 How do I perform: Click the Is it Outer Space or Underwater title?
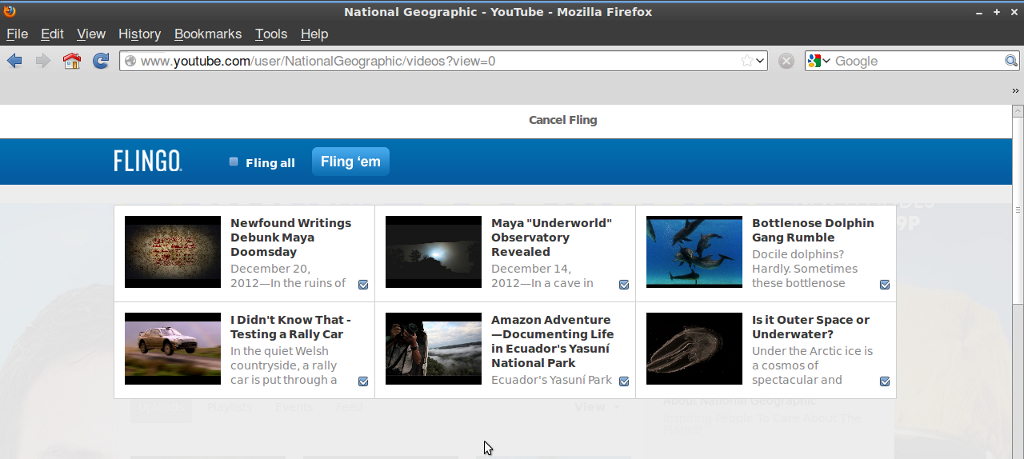pos(810,327)
